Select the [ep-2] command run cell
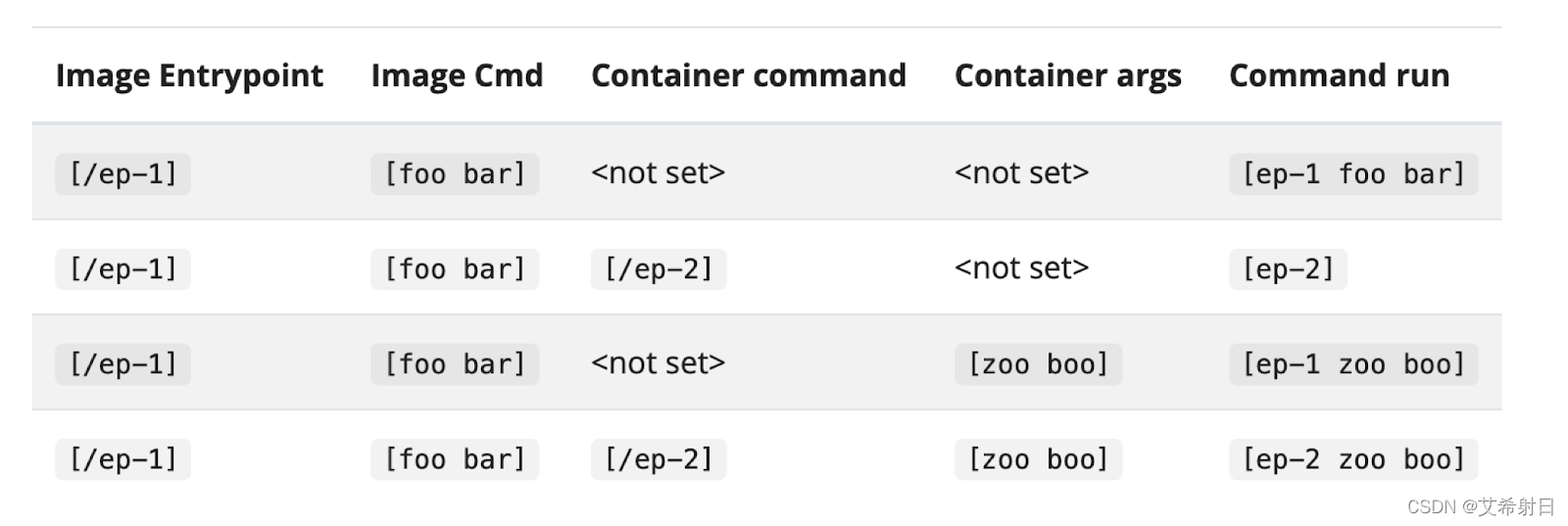Image resolution: width=1568 pixels, height=526 pixels. coord(1288,269)
